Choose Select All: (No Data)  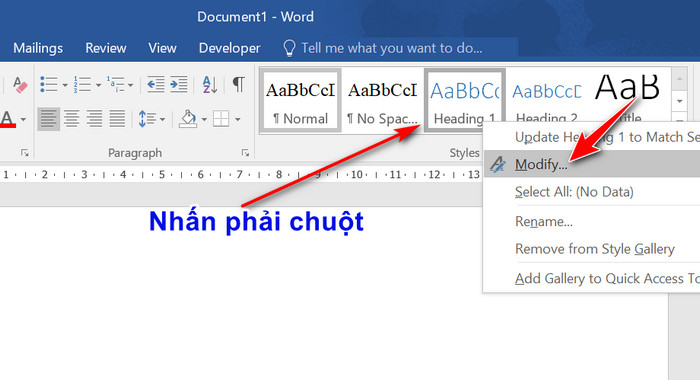592,192
